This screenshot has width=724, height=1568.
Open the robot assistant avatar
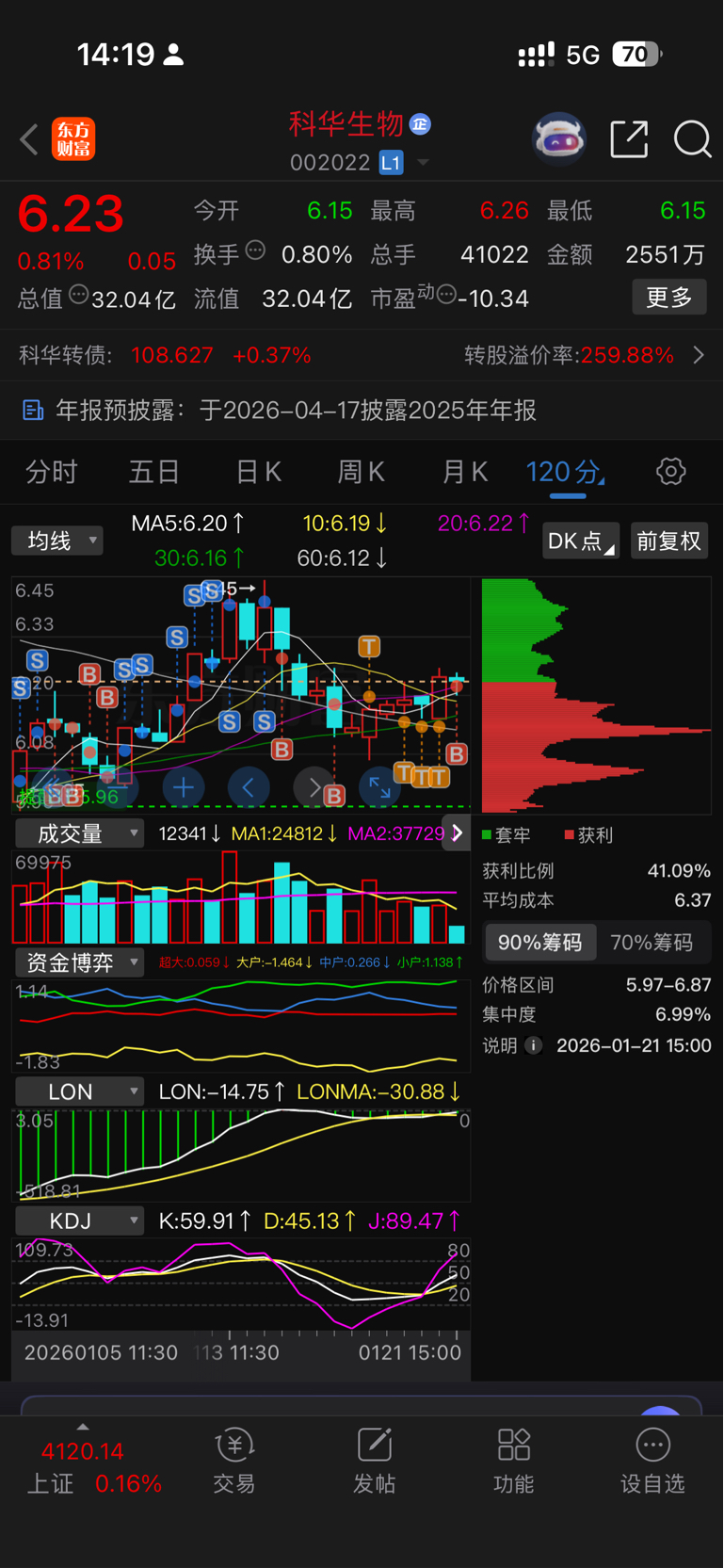click(x=559, y=139)
